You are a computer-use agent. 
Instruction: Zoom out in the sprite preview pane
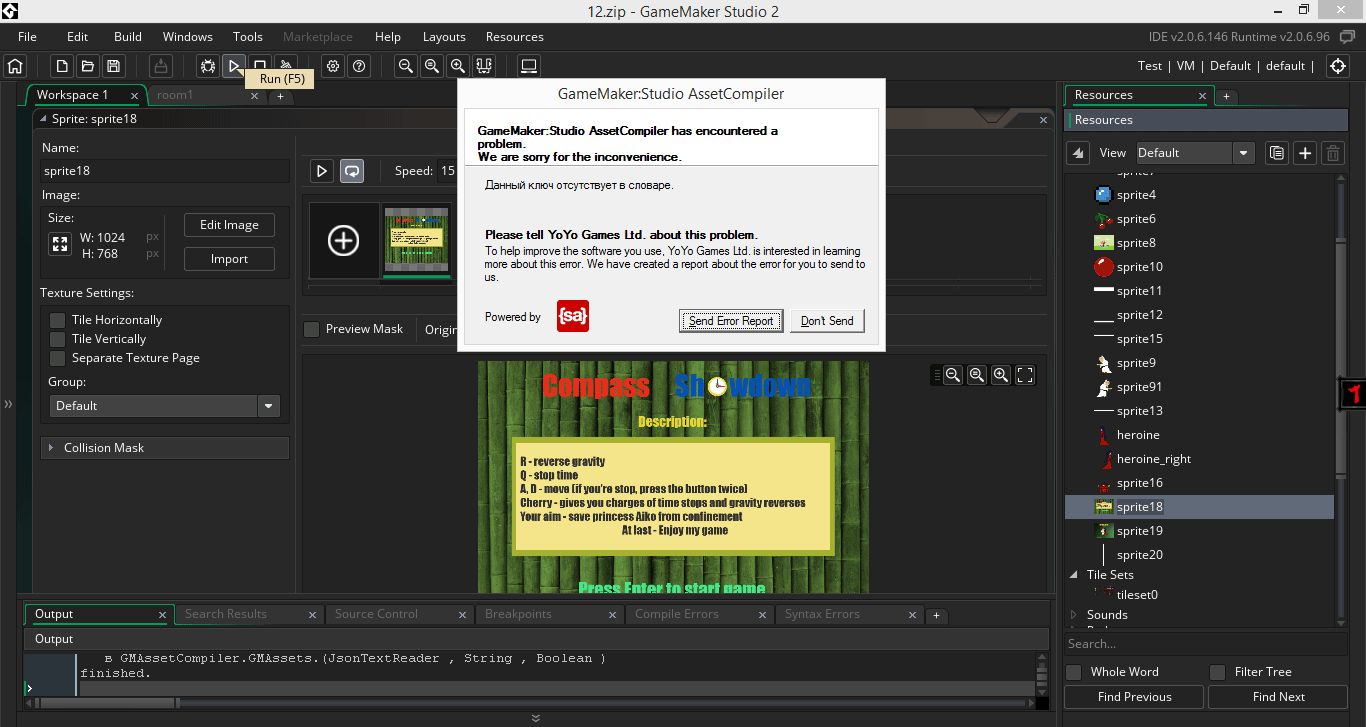click(953, 375)
